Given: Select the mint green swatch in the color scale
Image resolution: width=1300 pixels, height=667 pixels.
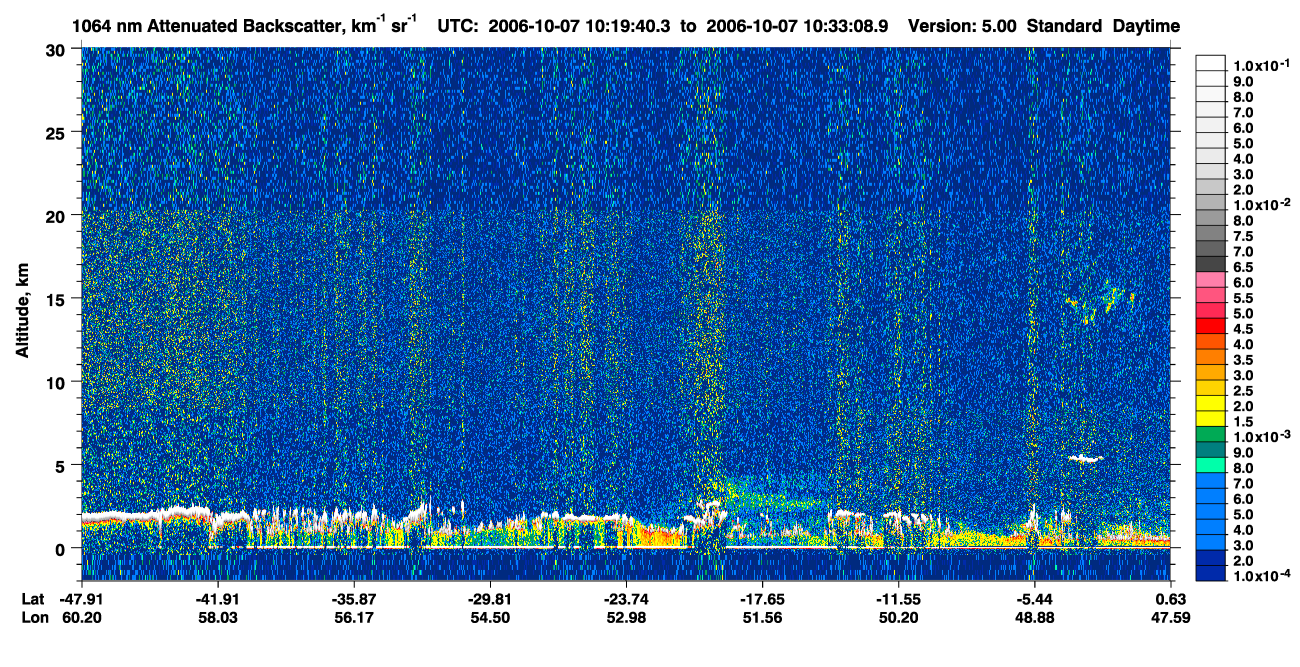Looking at the screenshot, I should coord(1211,464).
